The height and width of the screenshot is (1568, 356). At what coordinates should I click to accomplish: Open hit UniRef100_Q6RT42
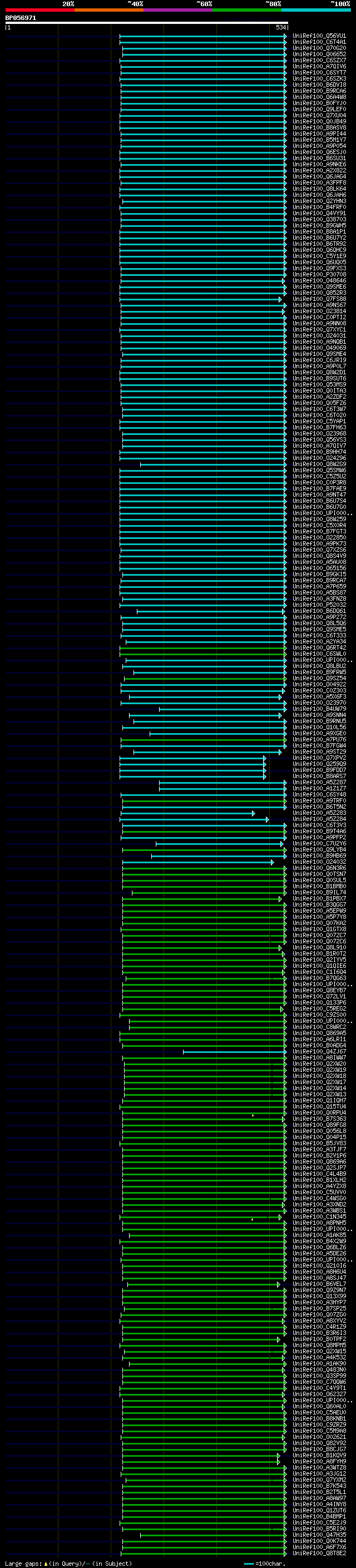(x=319, y=647)
